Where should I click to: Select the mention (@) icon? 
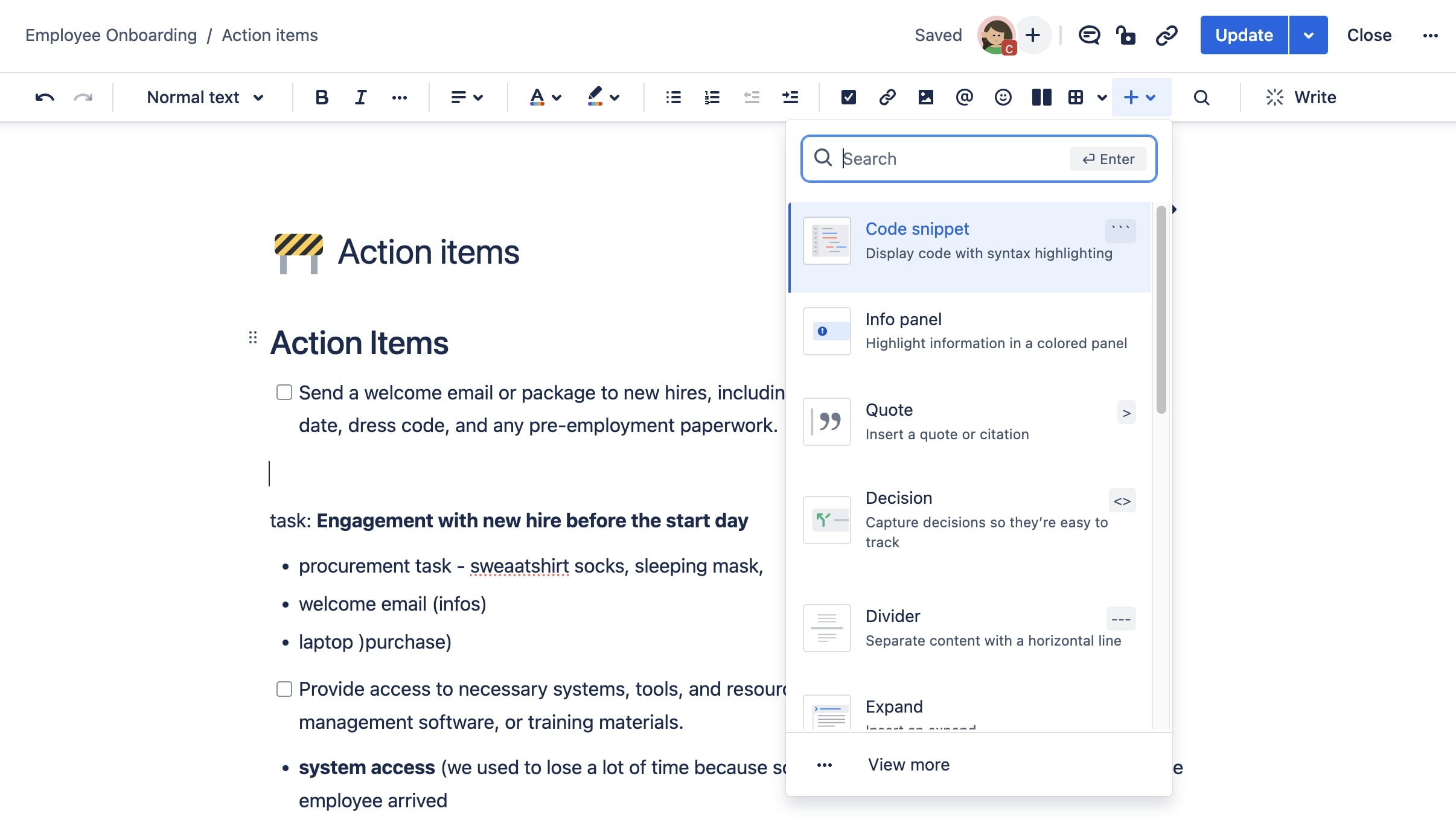tap(963, 97)
